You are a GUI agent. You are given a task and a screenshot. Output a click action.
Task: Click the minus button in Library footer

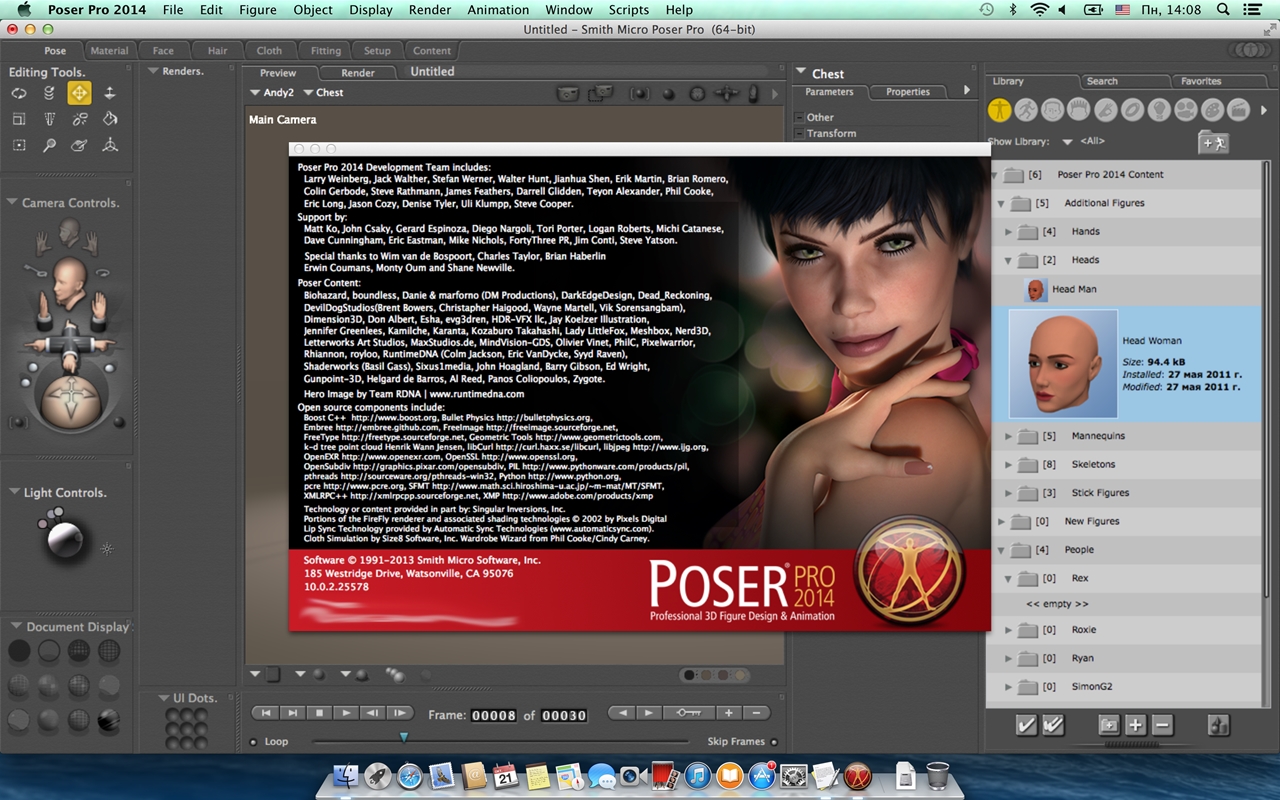point(1161,725)
